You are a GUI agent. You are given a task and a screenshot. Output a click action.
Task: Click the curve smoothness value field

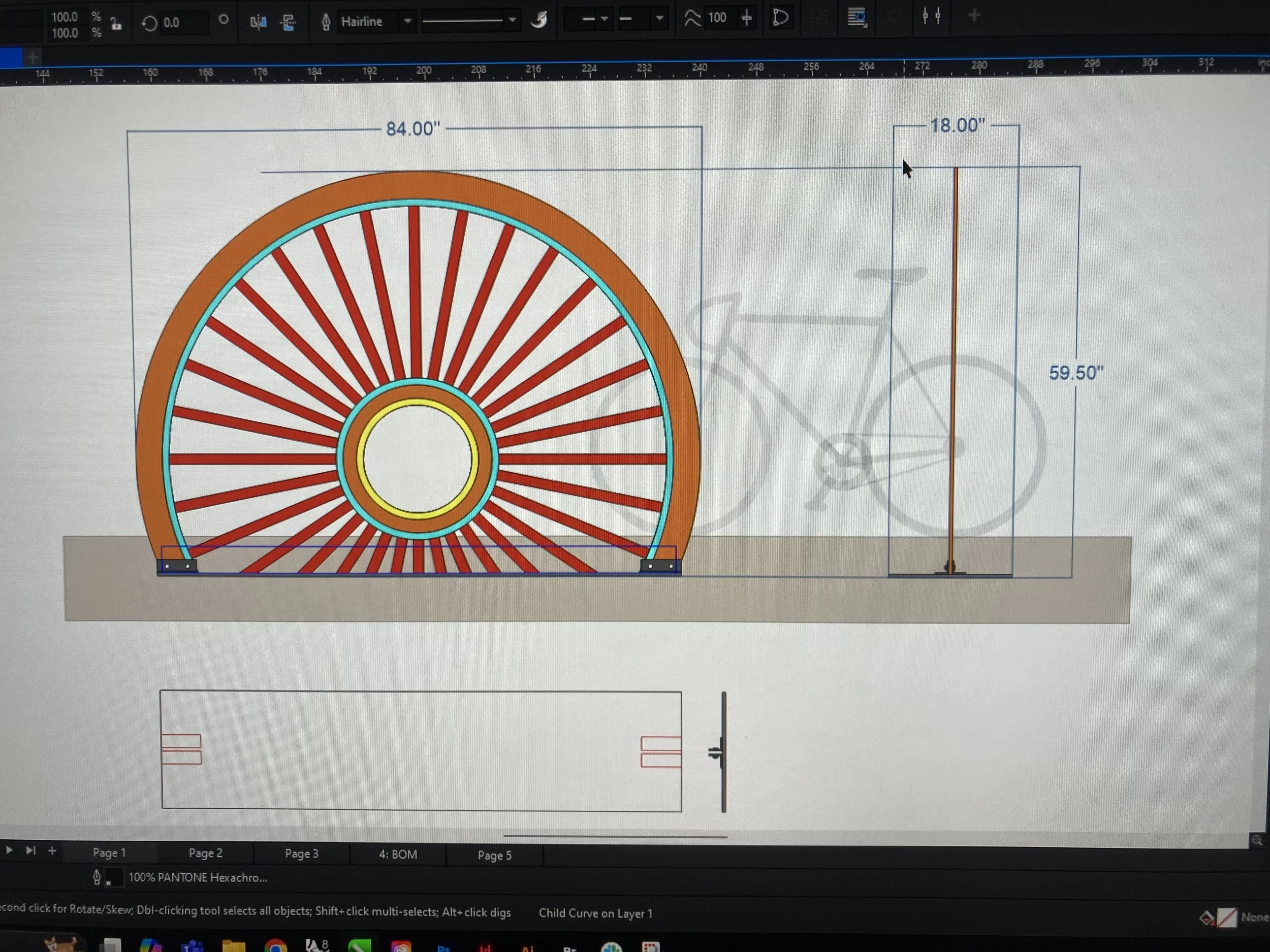tap(717, 18)
